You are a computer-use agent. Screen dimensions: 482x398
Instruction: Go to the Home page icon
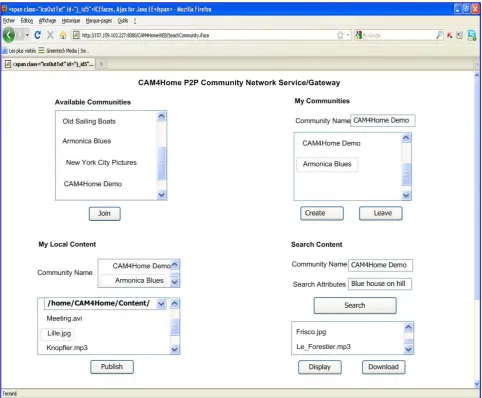(x=63, y=35)
